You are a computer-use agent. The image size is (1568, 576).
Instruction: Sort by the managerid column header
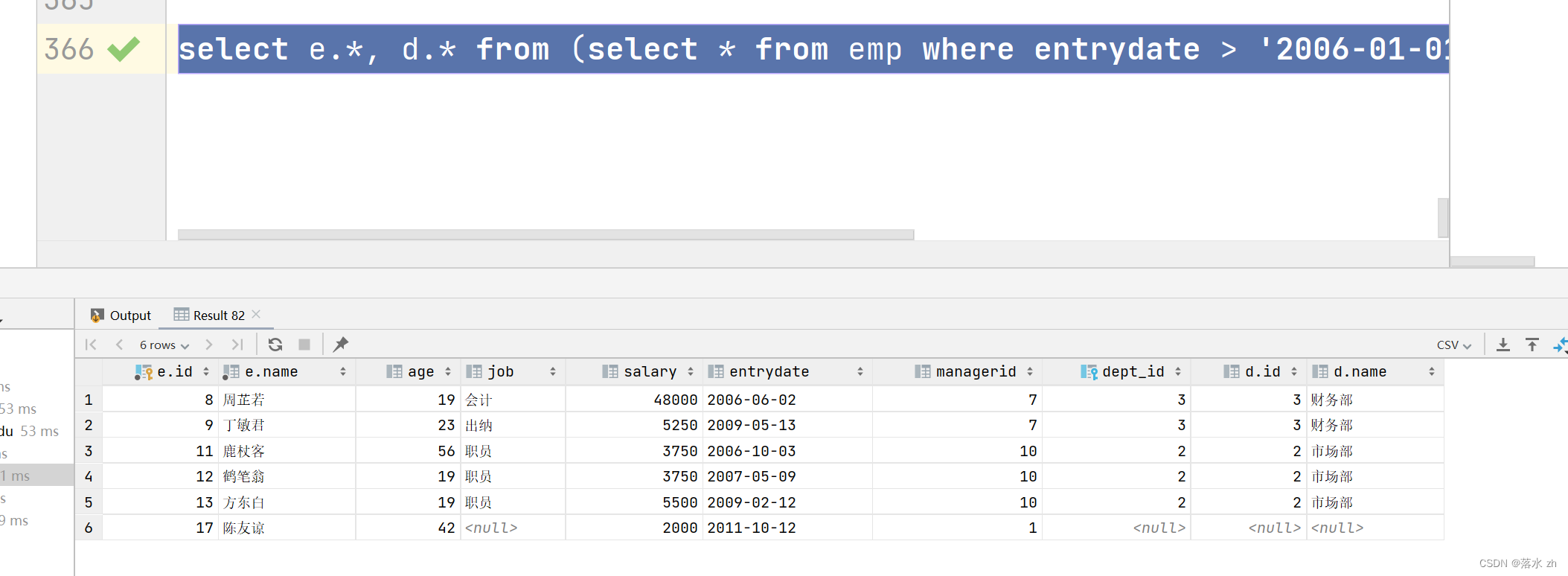(957, 371)
